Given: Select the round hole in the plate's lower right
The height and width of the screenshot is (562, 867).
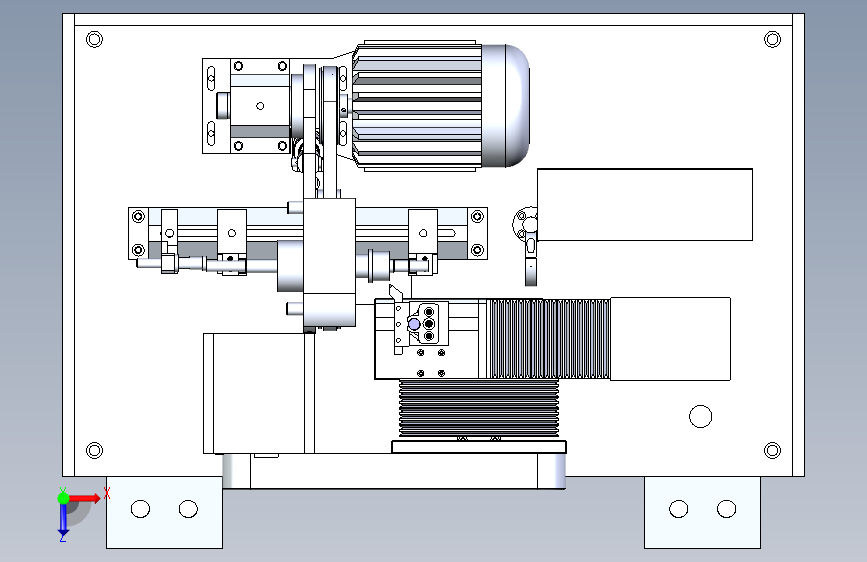Looking at the screenshot, I should (701, 417).
